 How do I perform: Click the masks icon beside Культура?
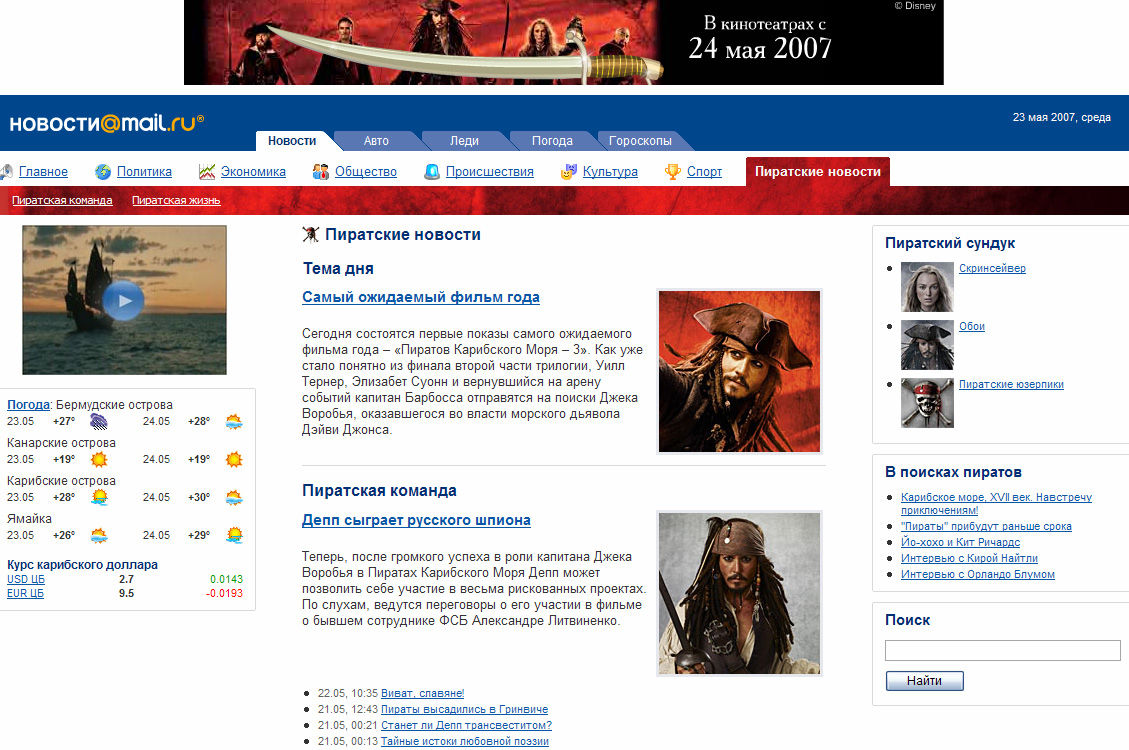point(569,172)
